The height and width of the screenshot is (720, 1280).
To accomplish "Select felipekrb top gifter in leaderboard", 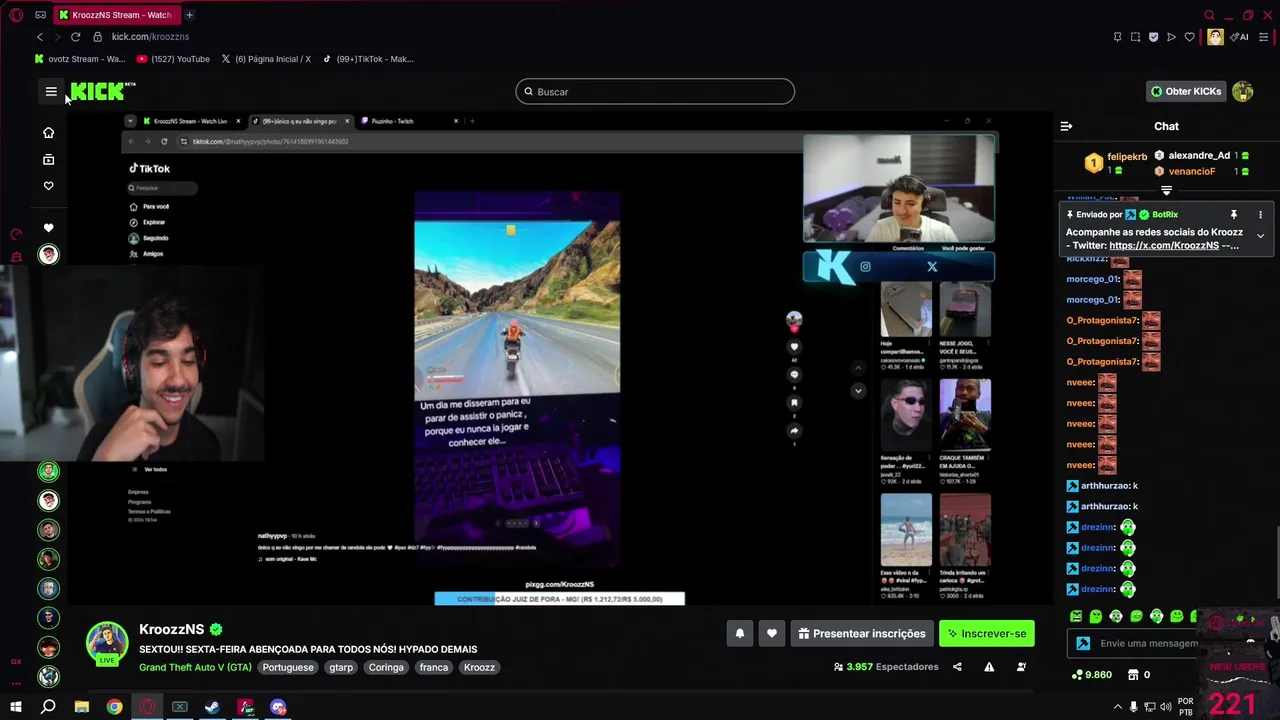I will pyautogui.click(x=1117, y=162).
